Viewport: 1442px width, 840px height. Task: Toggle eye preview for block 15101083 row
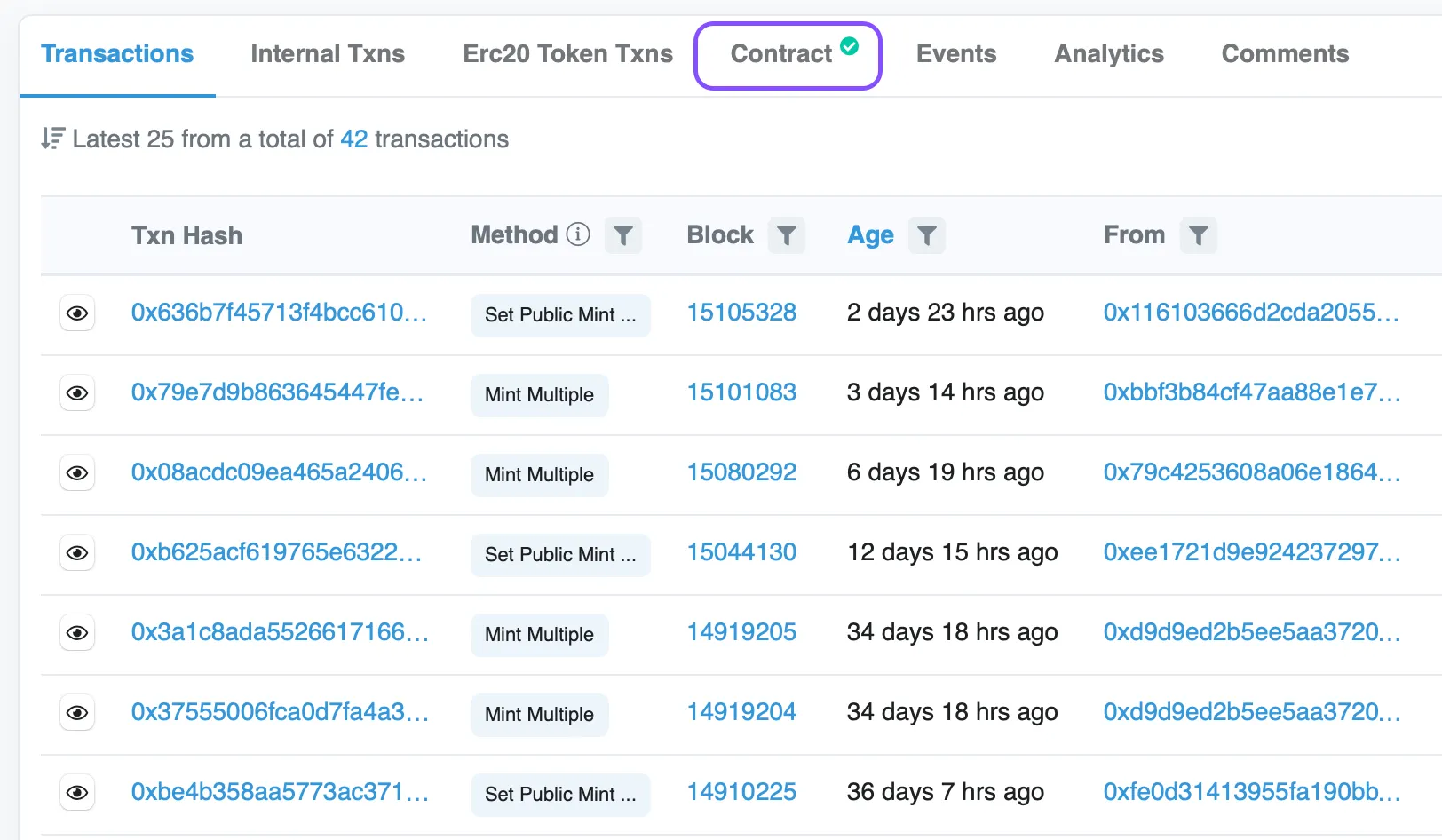(77, 393)
